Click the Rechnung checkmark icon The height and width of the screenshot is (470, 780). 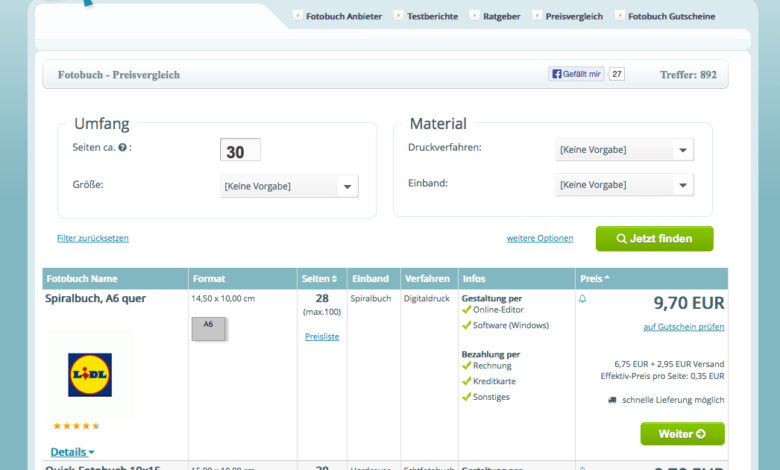466,366
